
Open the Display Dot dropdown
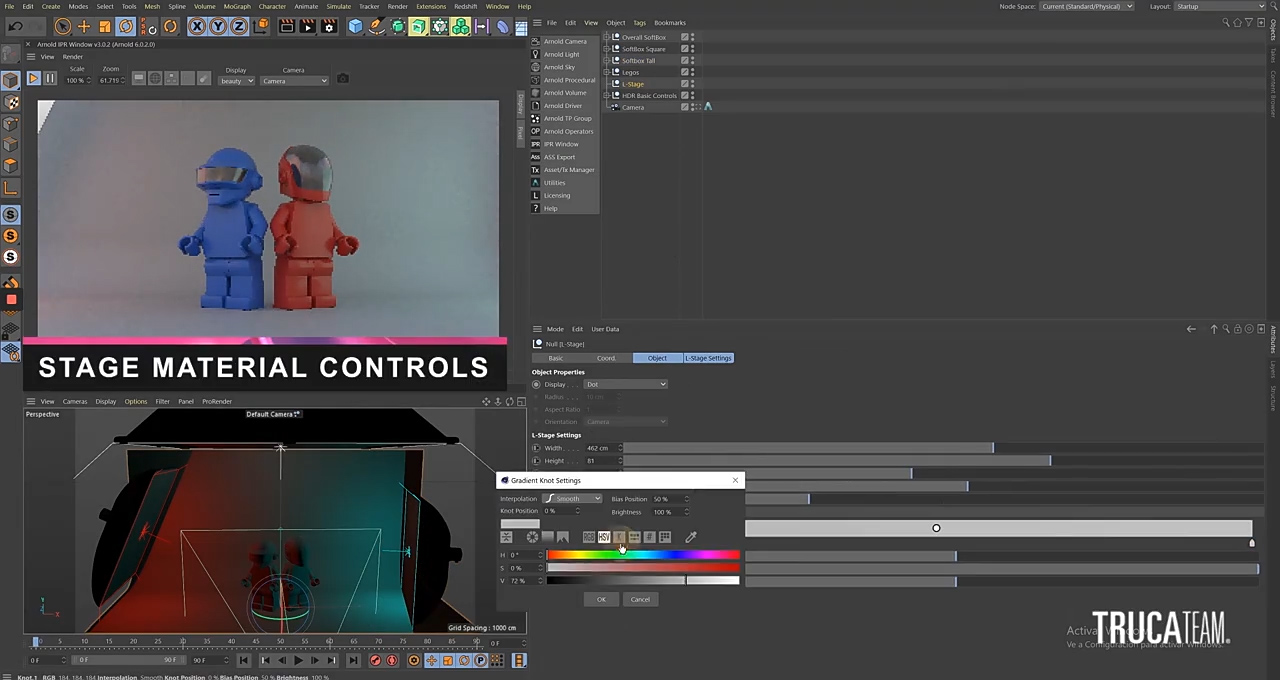click(626, 384)
